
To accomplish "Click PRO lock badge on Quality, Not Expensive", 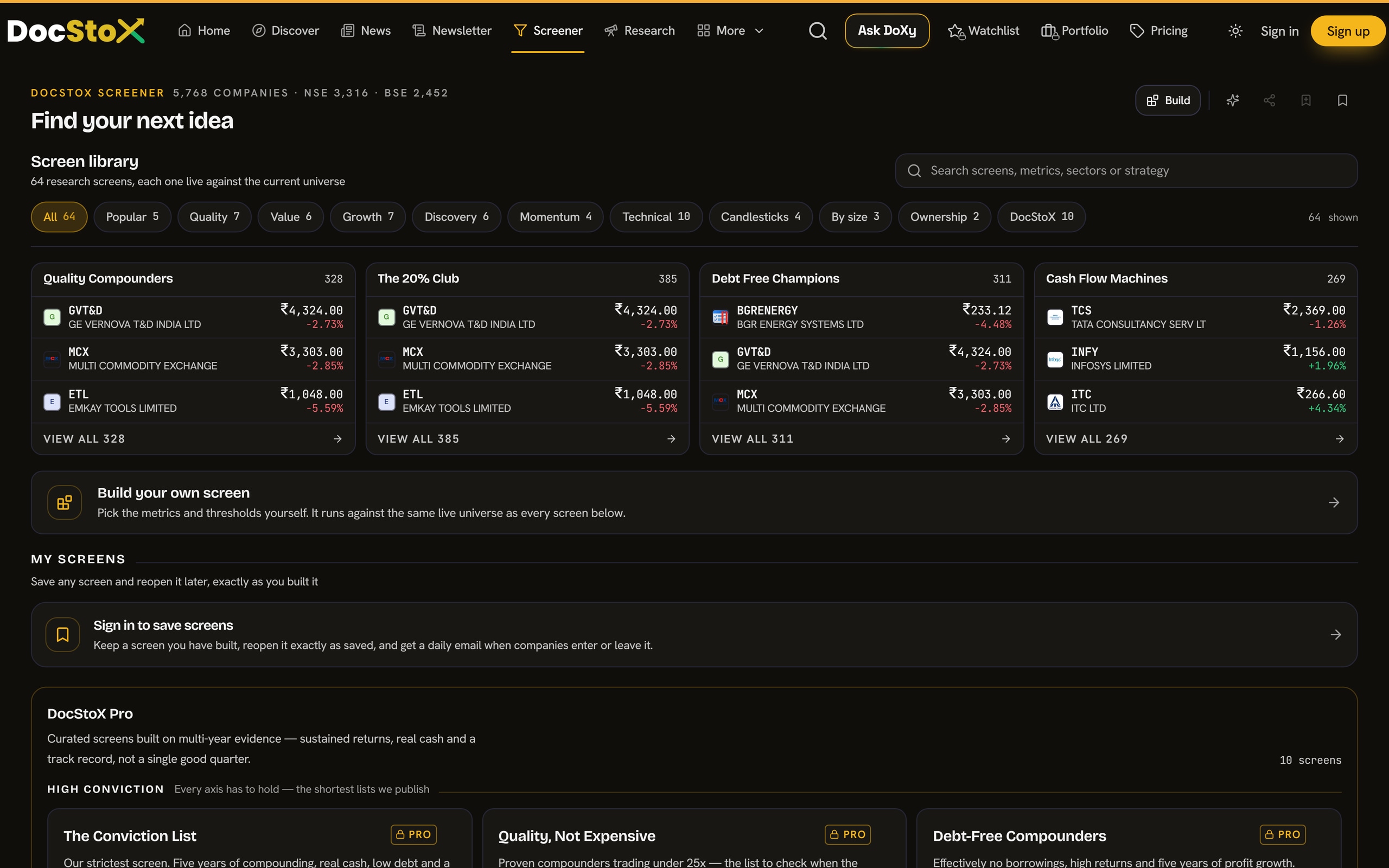I will pyautogui.click(x=848, y=834).
